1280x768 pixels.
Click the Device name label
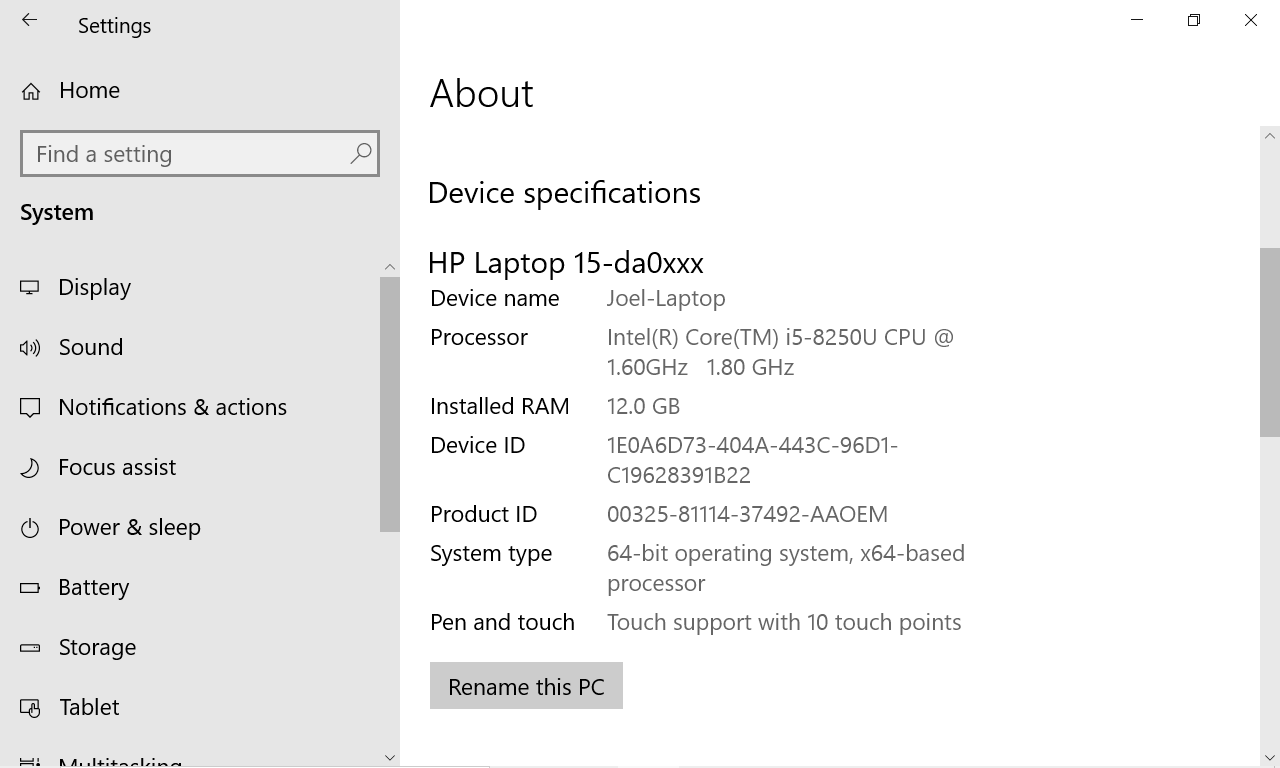[x=495, y=298]
